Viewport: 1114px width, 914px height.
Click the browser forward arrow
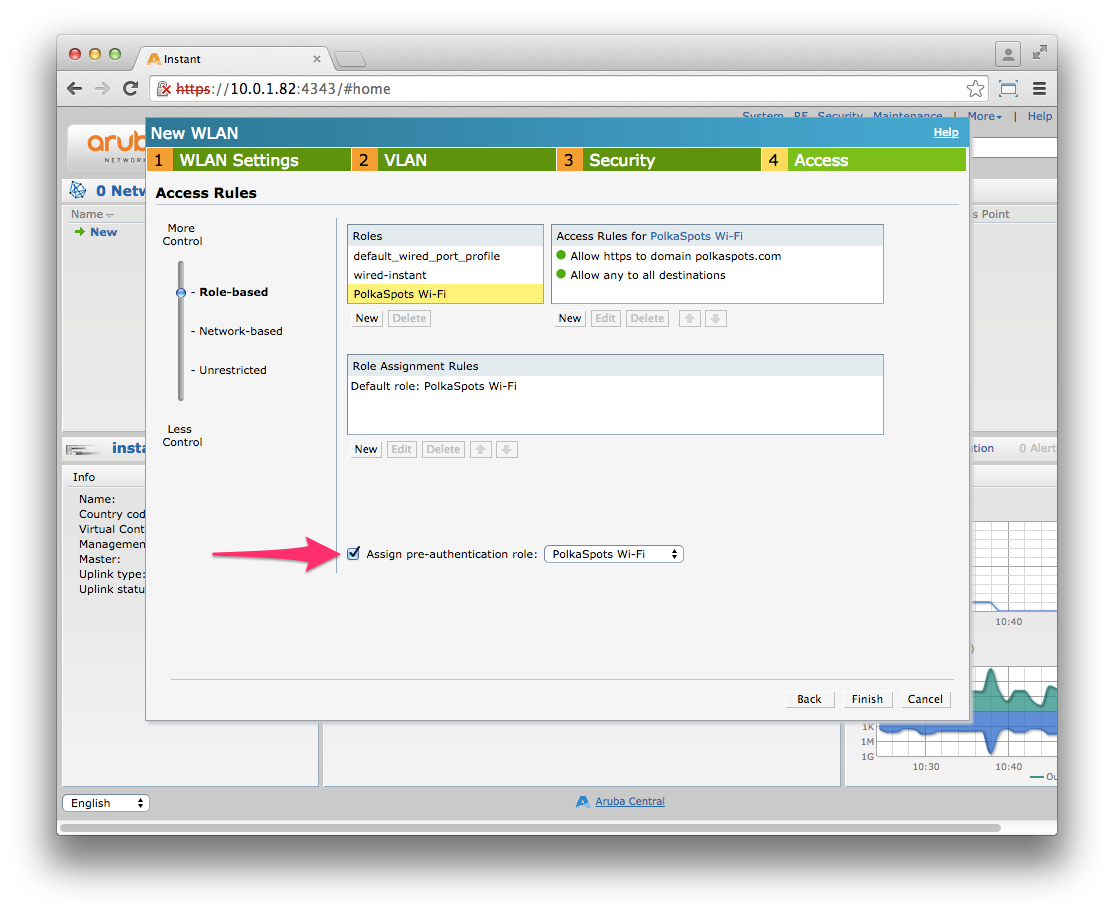[x=102, y=89]
